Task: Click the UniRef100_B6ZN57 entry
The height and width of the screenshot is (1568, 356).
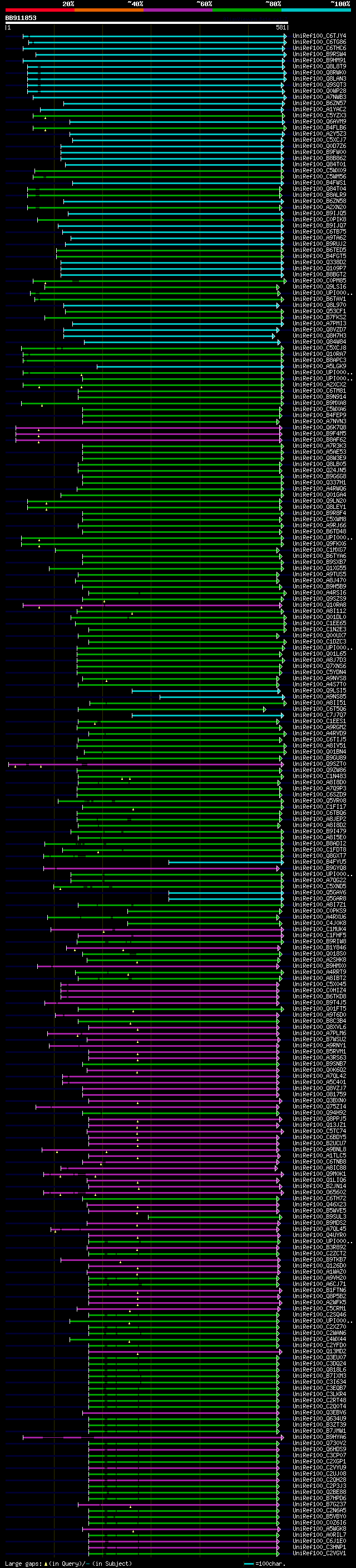Action: 319,103
